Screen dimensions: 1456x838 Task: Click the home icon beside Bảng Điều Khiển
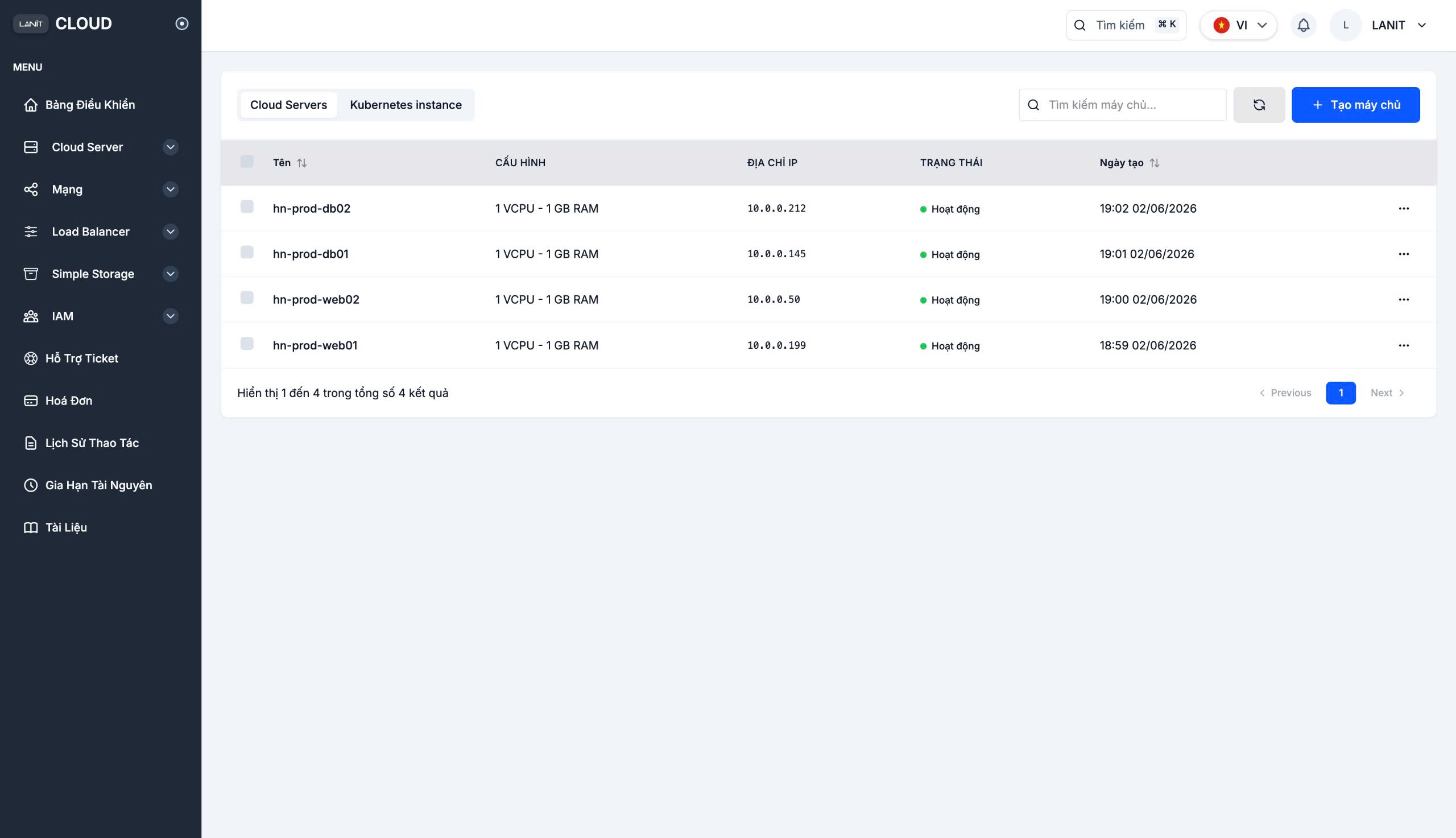[x=31, y=105]
